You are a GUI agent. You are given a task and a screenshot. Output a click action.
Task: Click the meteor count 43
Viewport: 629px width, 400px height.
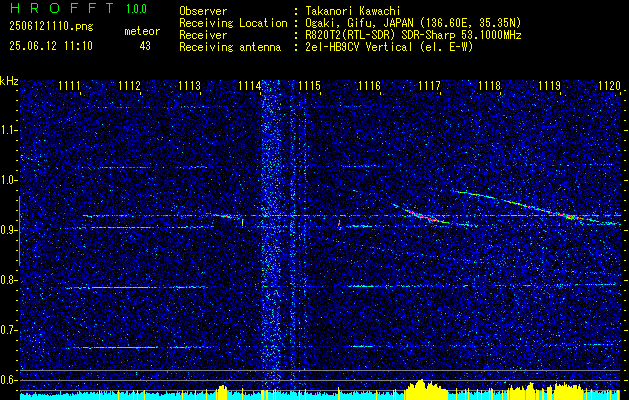point(145,46)
